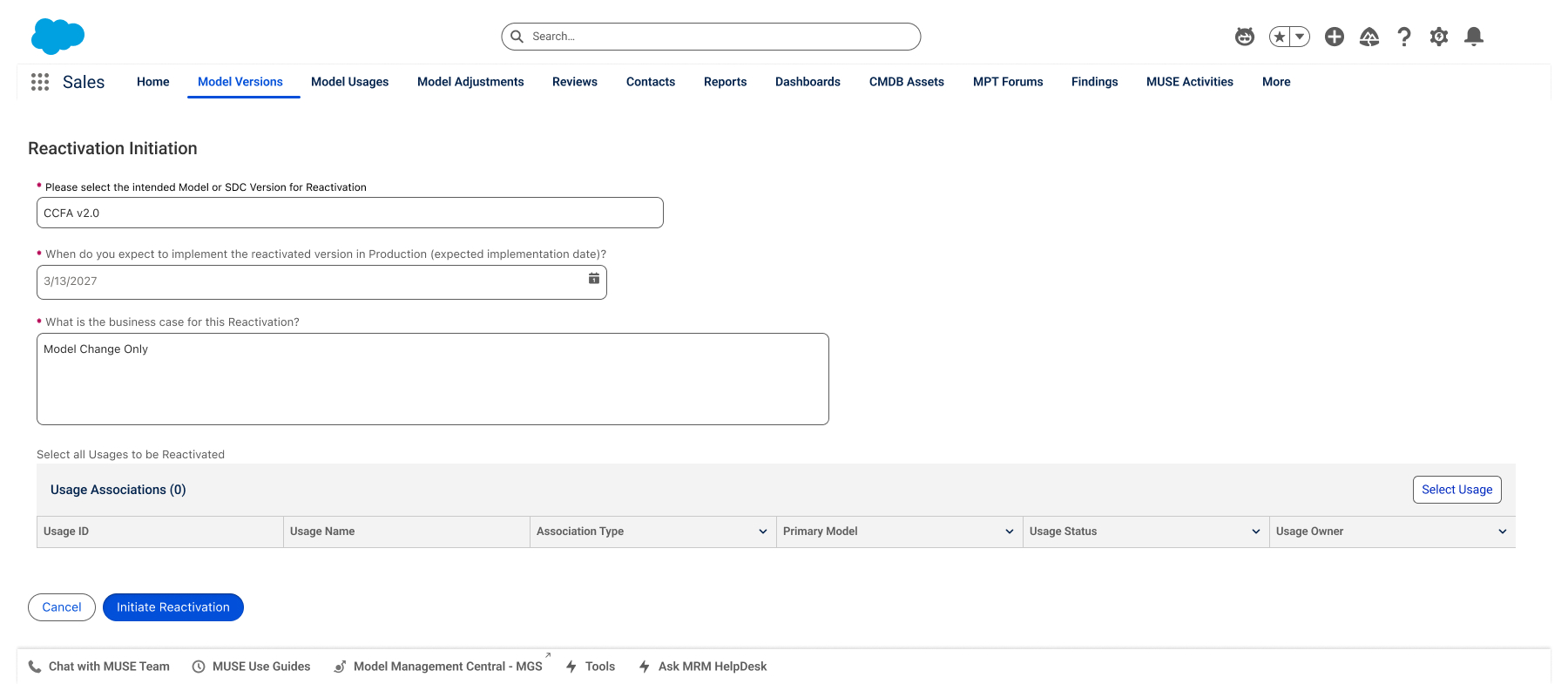Open the favorites list dropdown arrow
This screenshot has width=1568, height=684.
coord(1300,37)
